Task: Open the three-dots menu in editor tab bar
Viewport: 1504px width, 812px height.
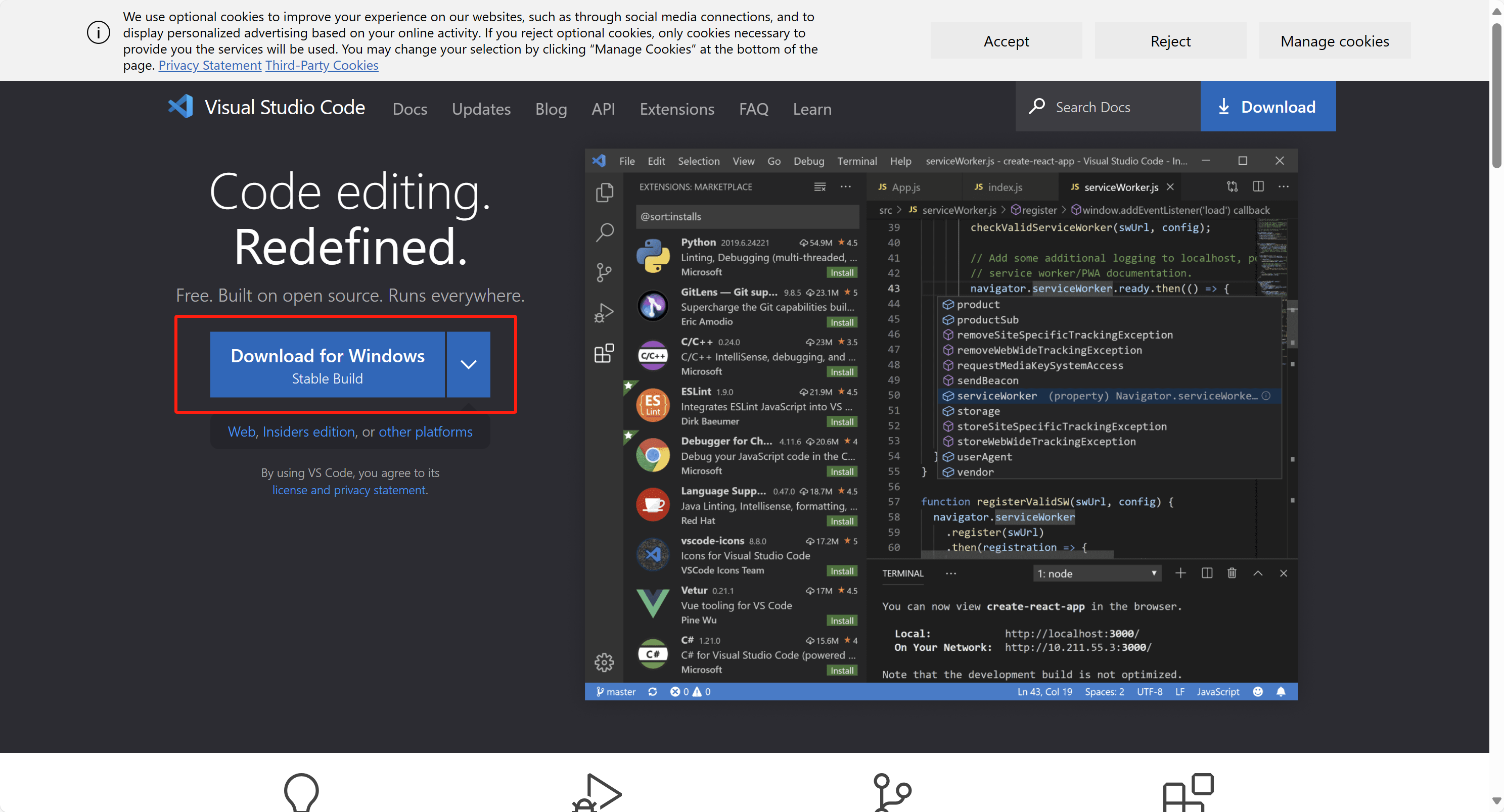Action: tap(1283, 186)
